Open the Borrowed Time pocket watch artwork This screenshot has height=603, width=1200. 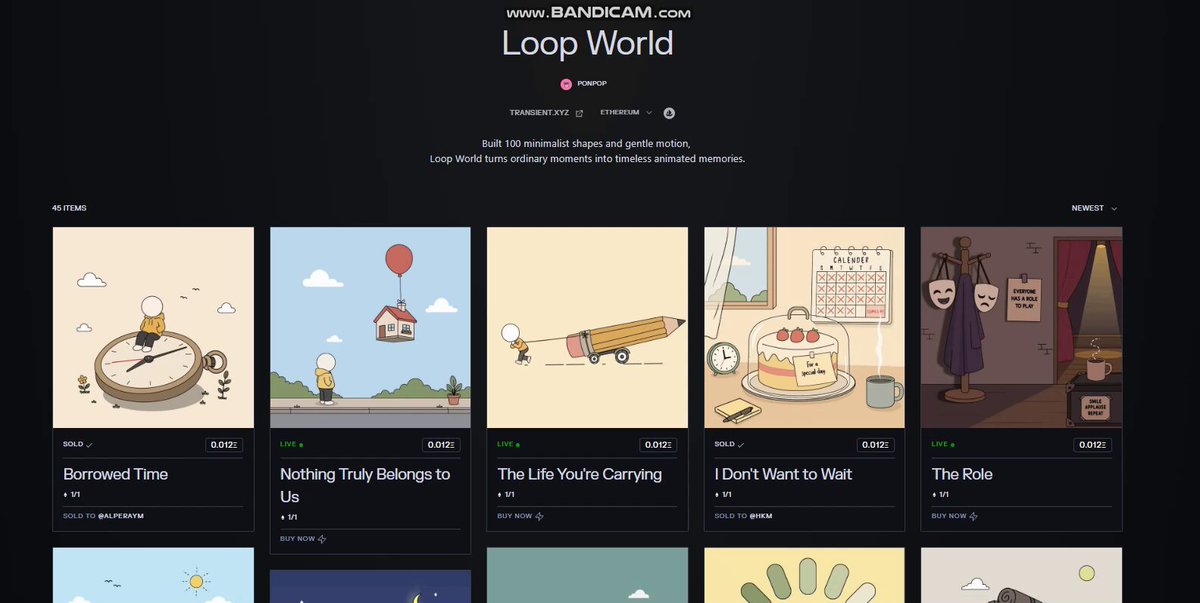tap(153, 328)
